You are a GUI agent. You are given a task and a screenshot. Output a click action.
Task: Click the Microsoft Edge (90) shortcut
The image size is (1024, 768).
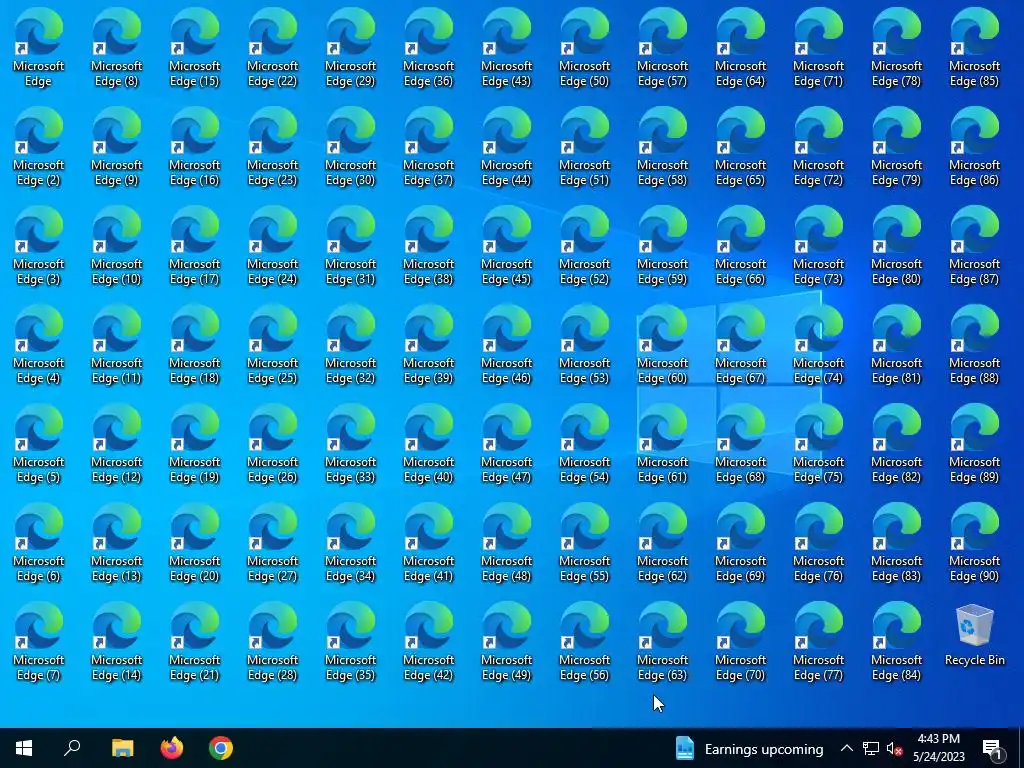point(974,543)
